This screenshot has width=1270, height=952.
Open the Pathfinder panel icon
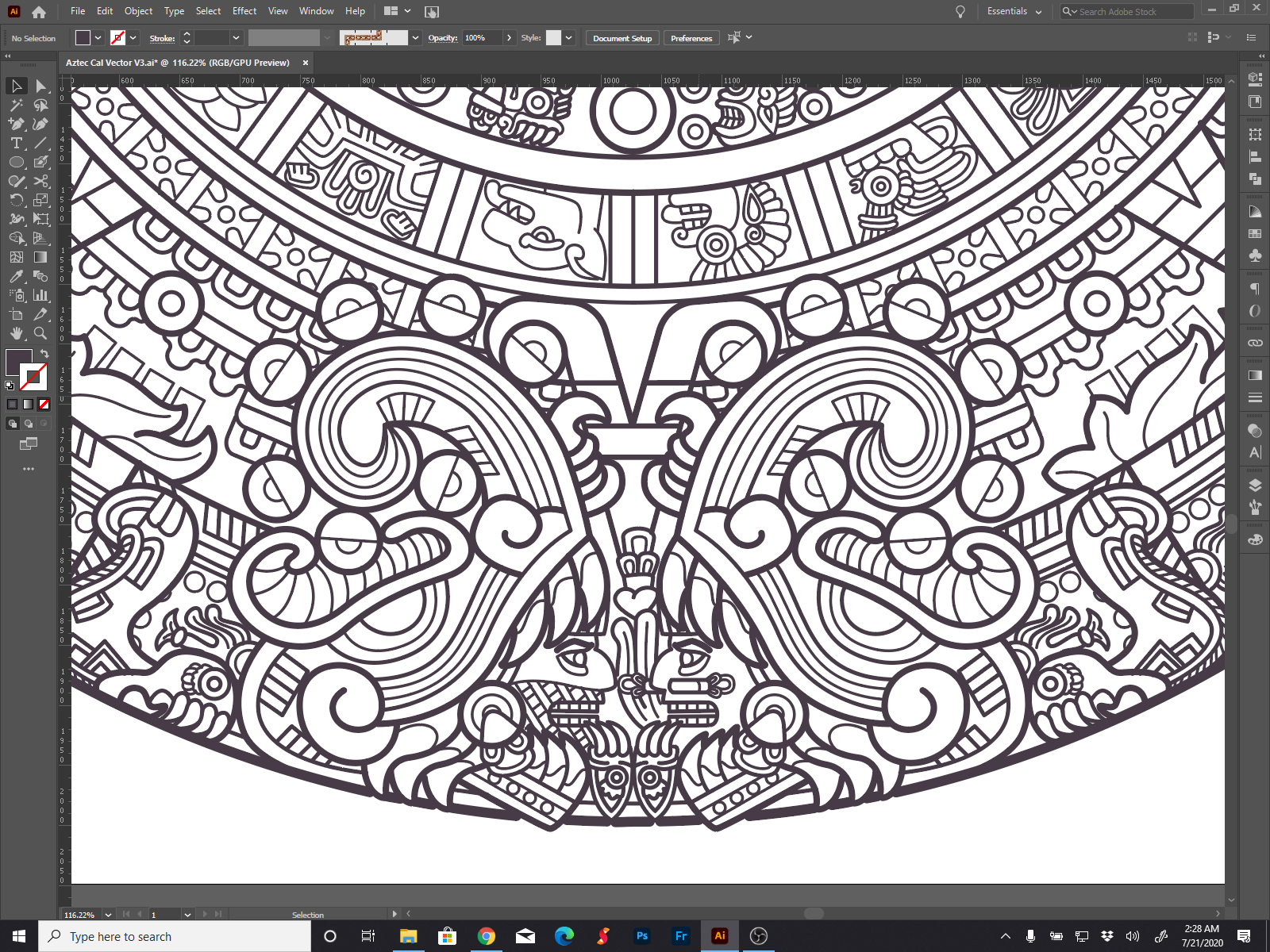click(x=1255, y=178)
